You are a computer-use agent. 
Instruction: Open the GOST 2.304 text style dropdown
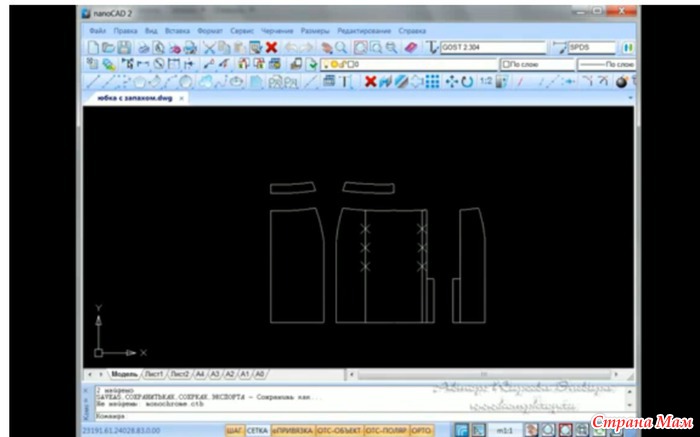tap(493, 47)
